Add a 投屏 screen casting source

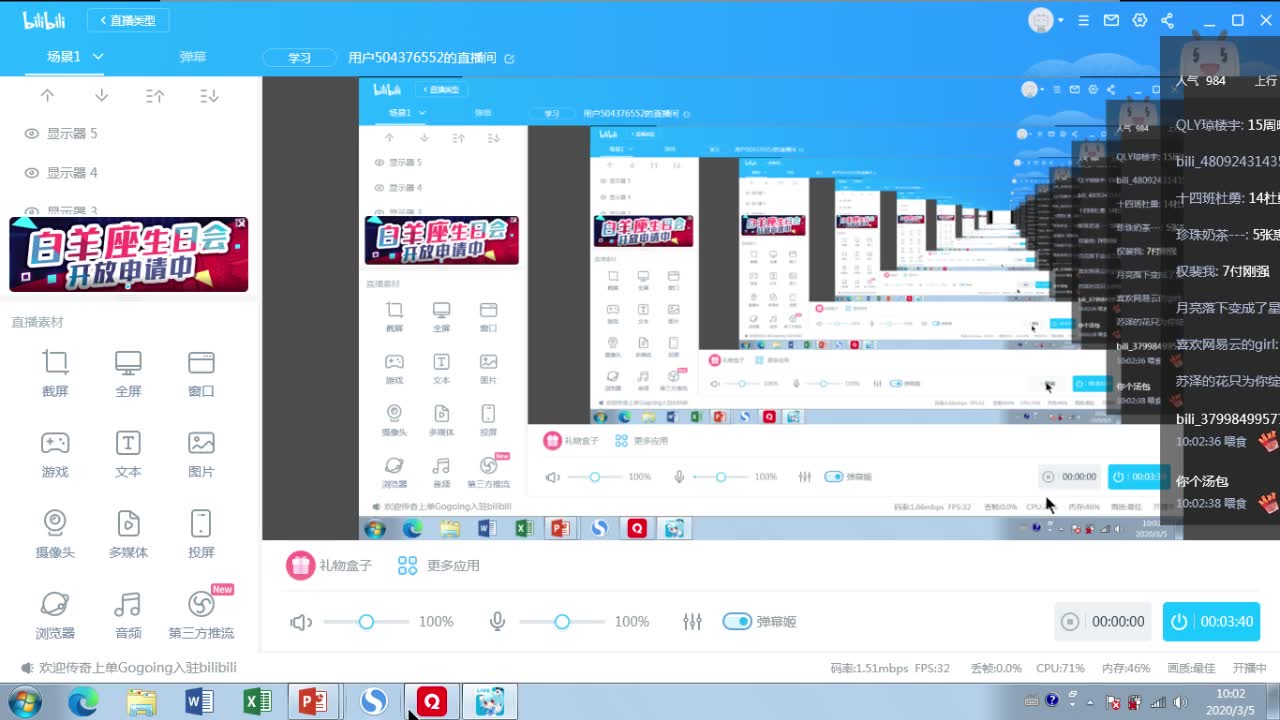click(x=201, y=534)
